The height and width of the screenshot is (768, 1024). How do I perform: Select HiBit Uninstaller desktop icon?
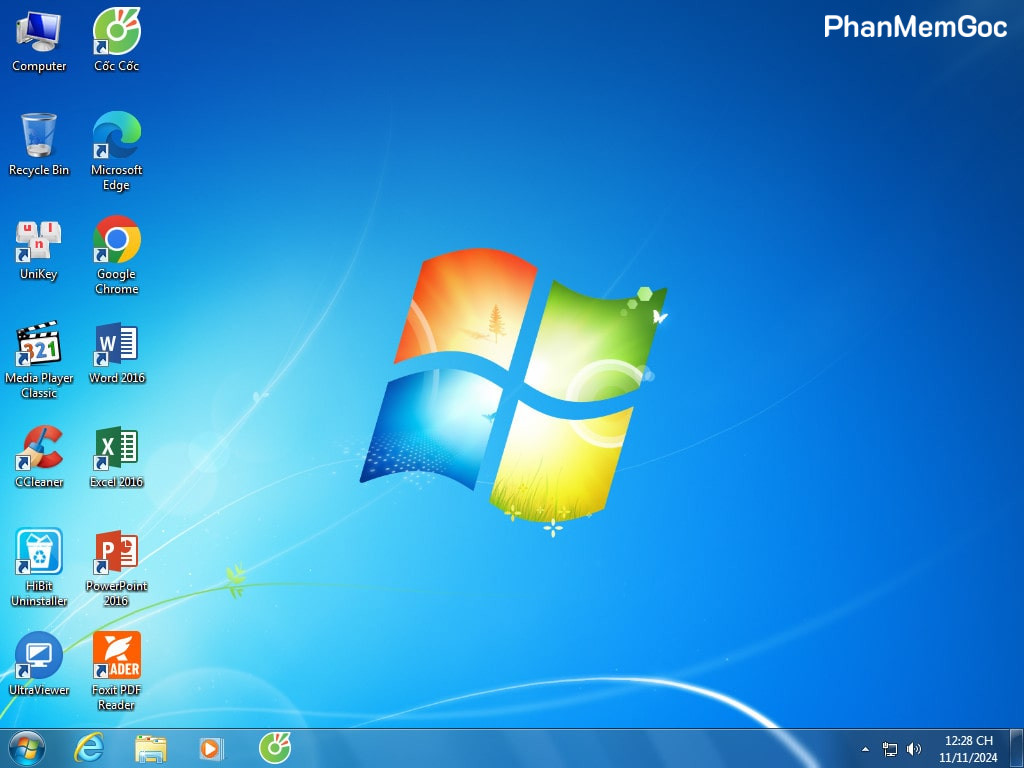[39, 553]
